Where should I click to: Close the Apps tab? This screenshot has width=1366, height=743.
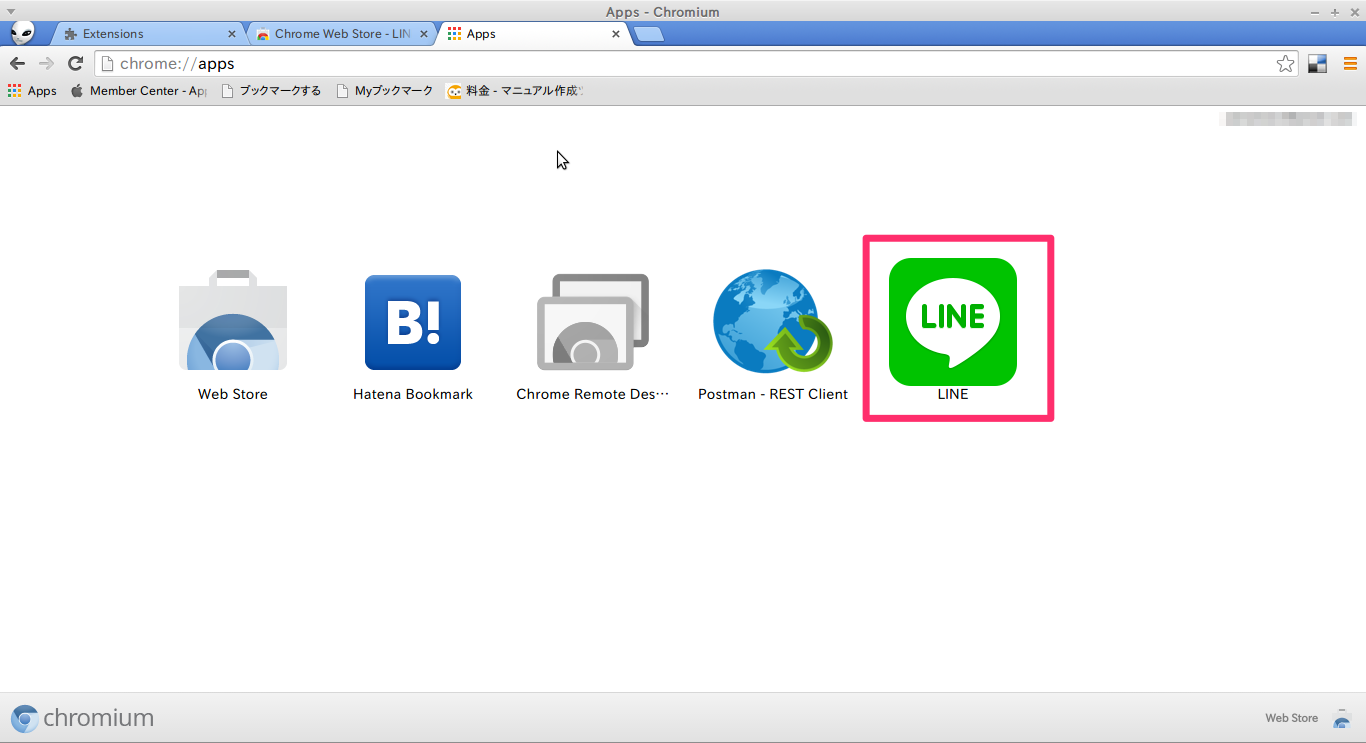(616, 34)
